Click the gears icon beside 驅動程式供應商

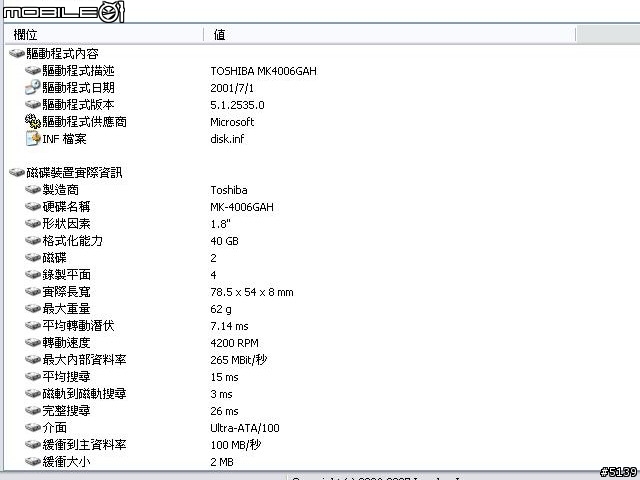click(33, 121)
